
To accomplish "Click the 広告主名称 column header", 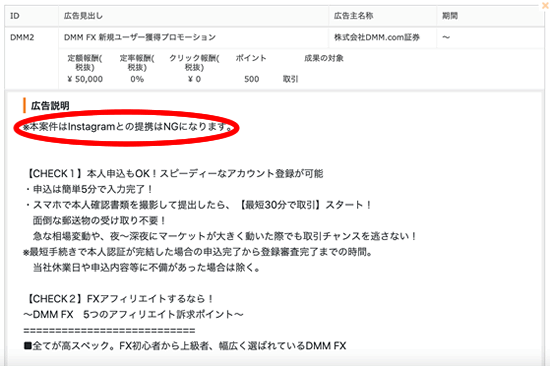I will (x=353, y=16).
